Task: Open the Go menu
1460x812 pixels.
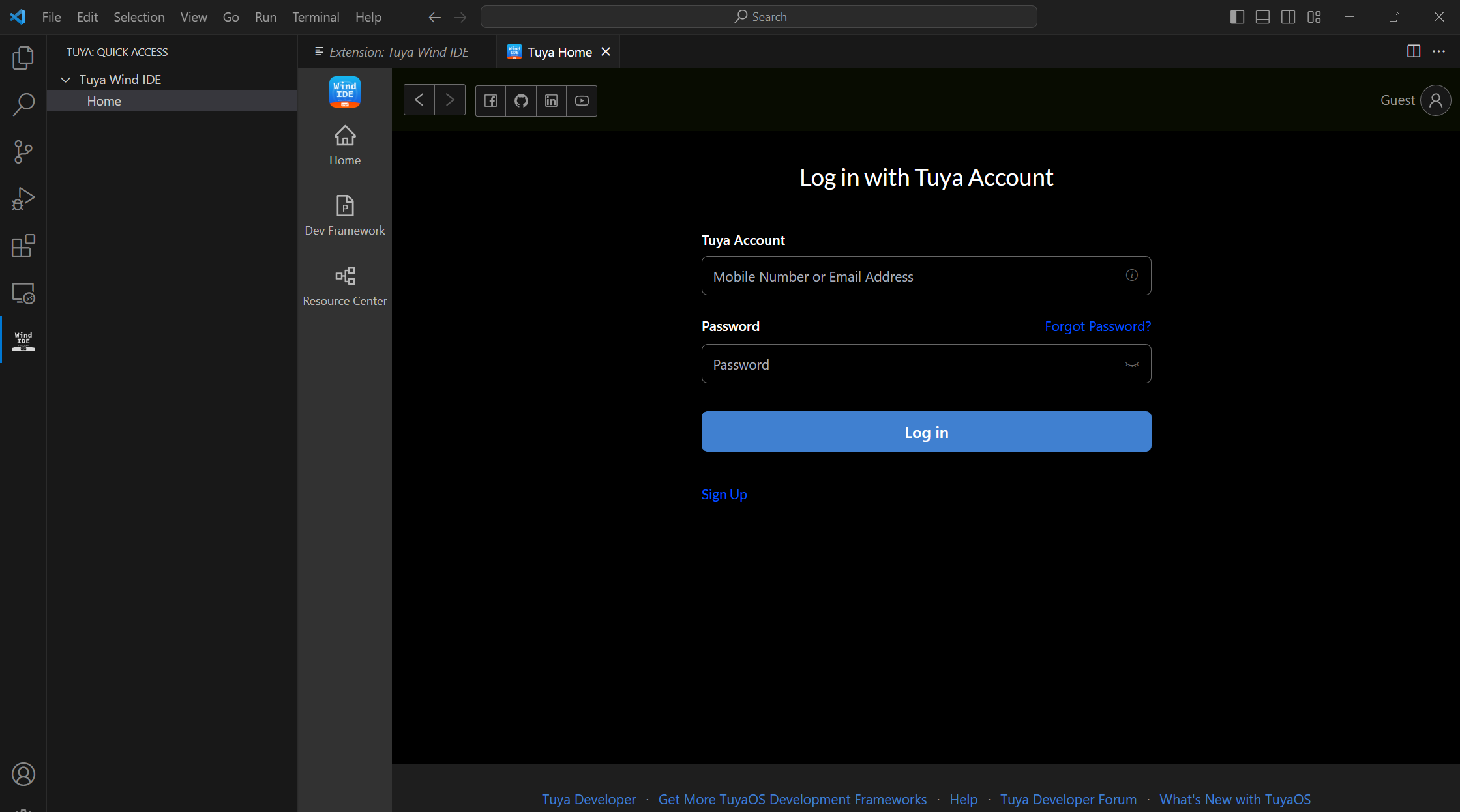Action: 231,17
